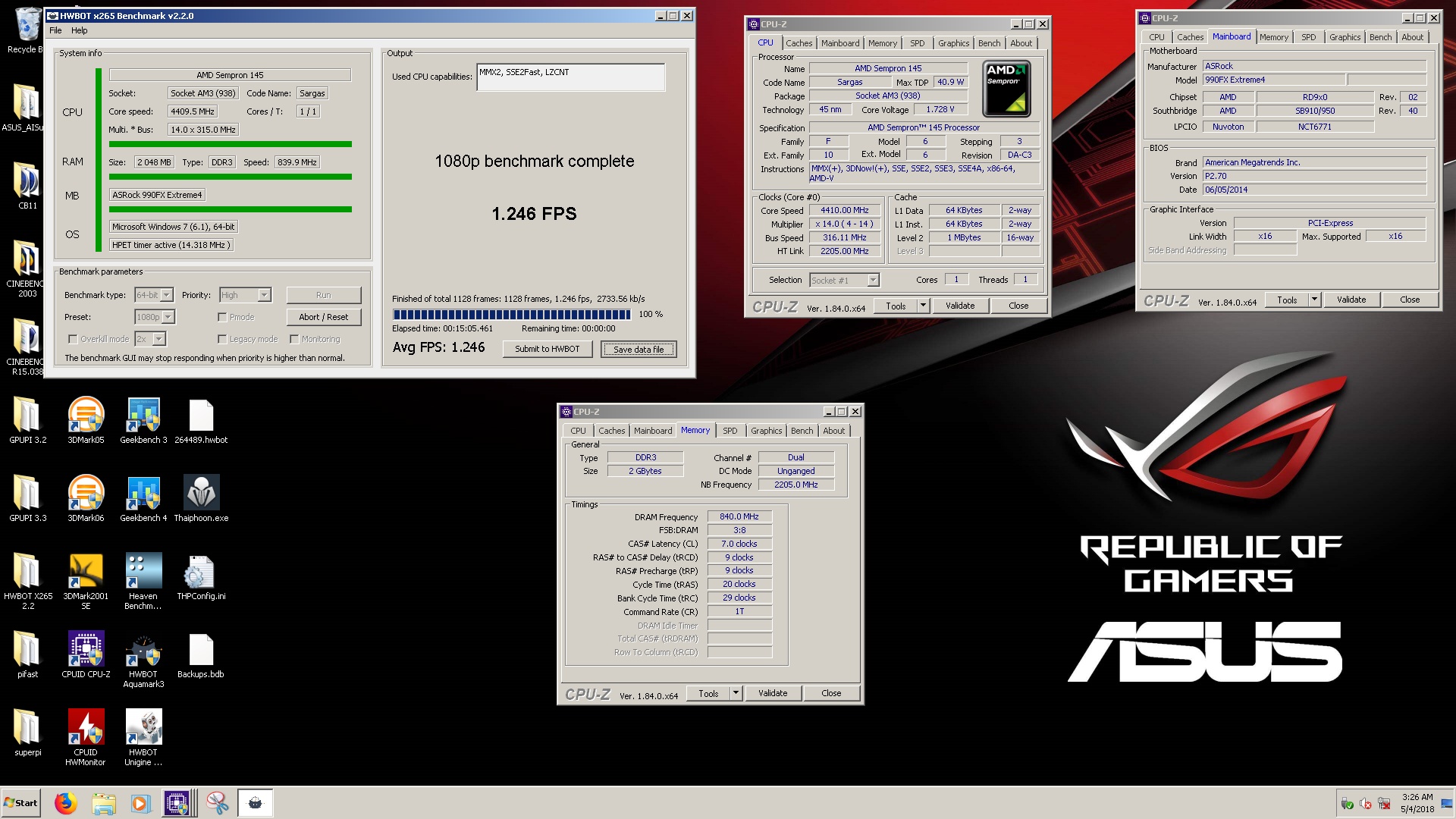Viewport: 1456px width, 819px height.
Task: Click the green RAM status bar
Action: pyautogui.click(x=231, y=177)
